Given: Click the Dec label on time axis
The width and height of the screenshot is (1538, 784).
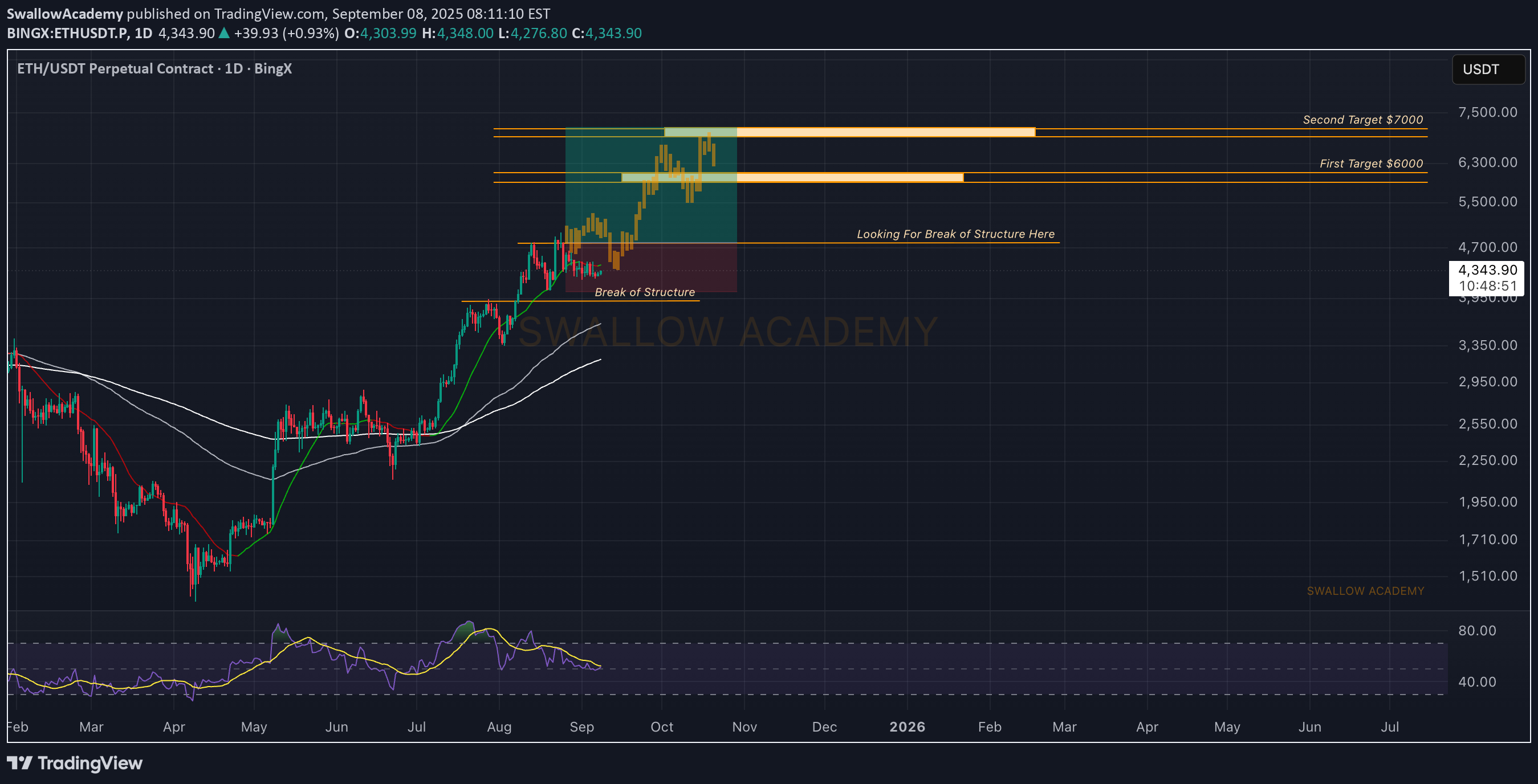Looking at the screenshot, I should click(824, 728).
